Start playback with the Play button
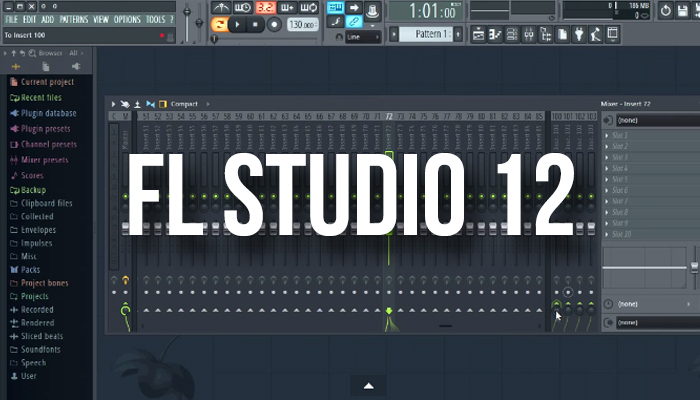Viewport: 700px width, 400px height. 238,25
